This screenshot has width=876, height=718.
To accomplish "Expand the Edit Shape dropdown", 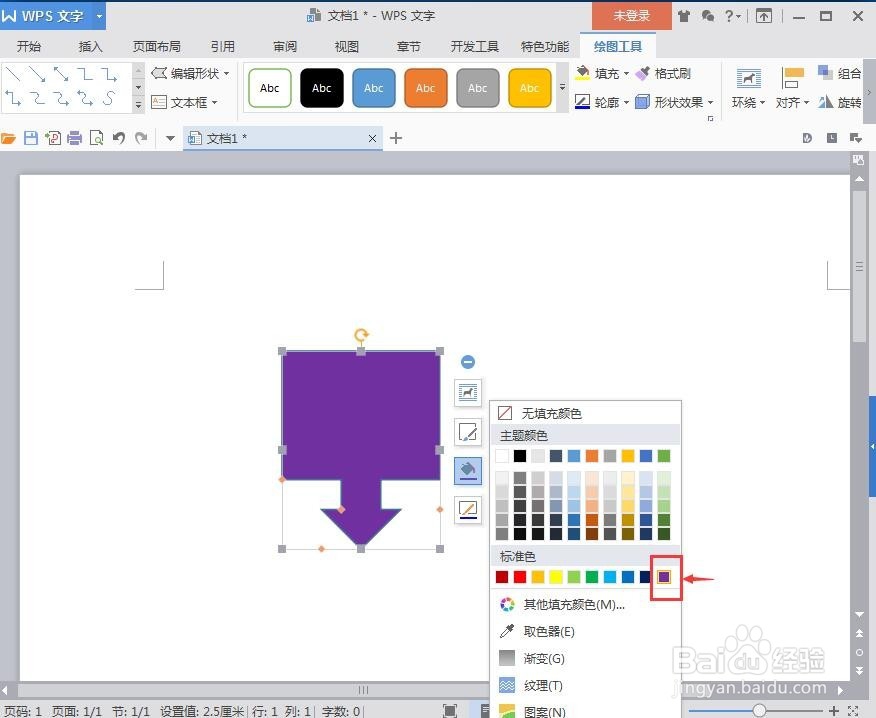I will pyautogui.click(x=226, y=74).
